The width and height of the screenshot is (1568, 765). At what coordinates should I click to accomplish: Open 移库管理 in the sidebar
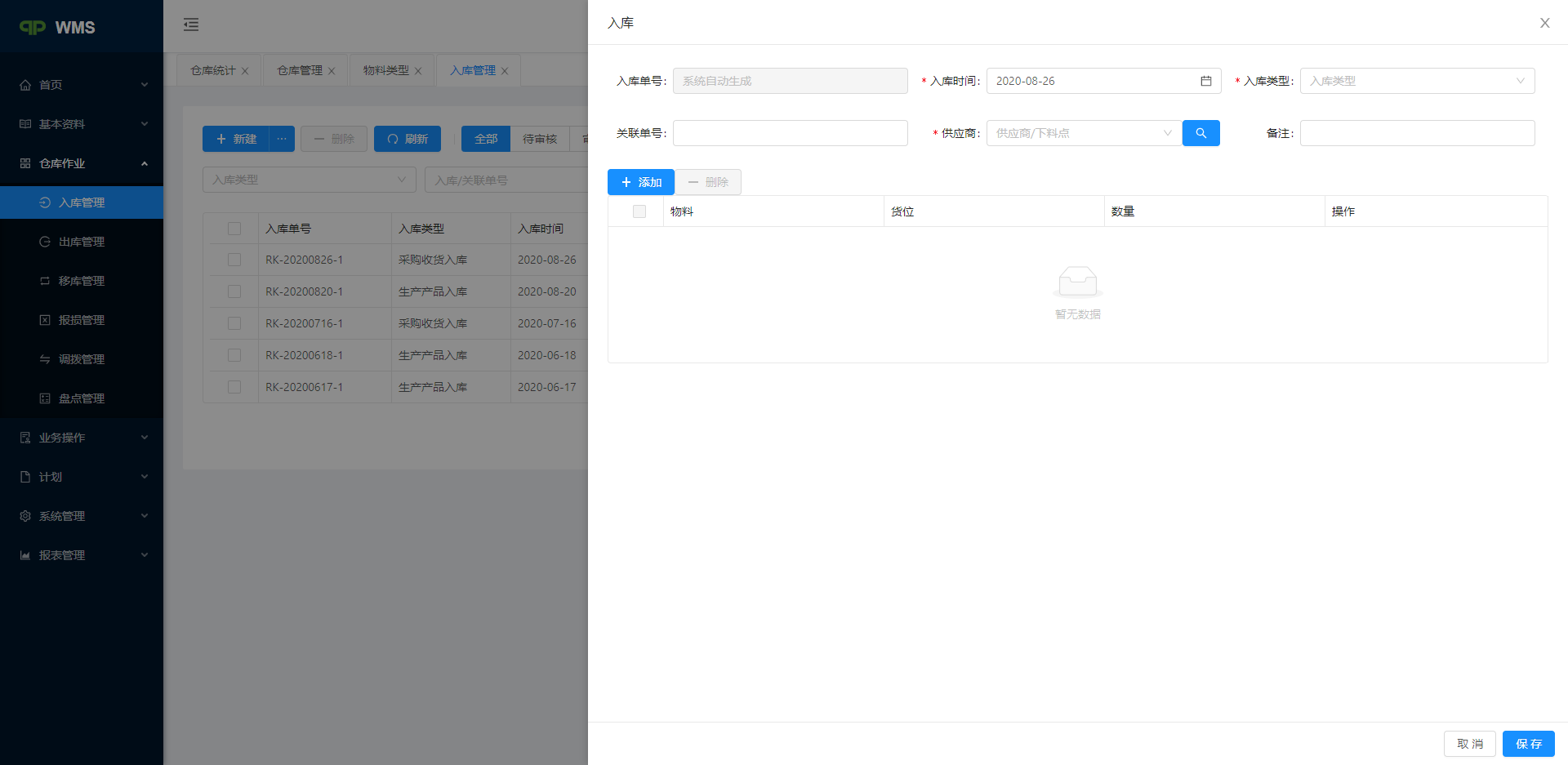tap(82, 281)
